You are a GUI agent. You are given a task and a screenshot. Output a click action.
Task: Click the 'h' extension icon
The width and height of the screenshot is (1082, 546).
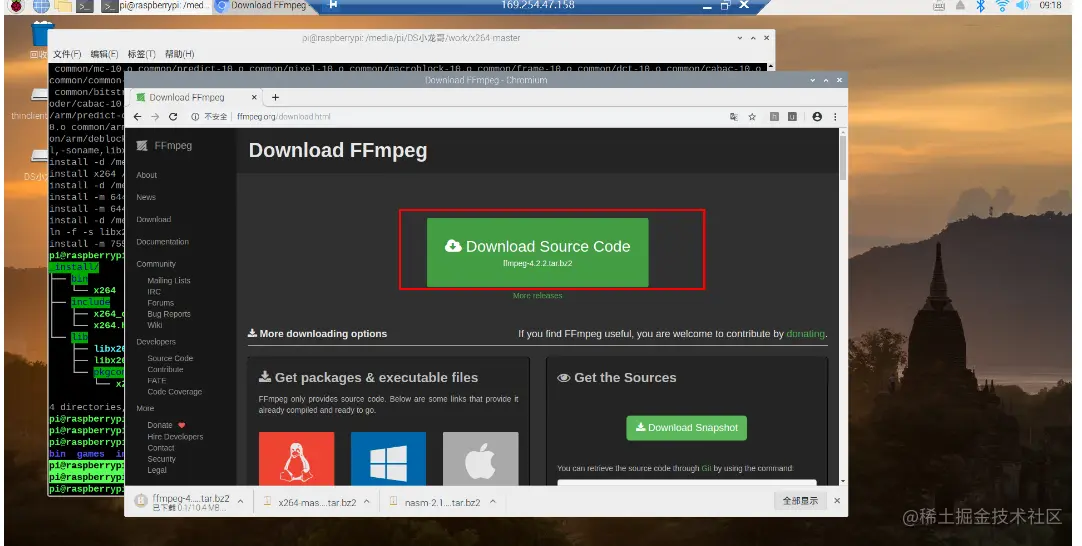click(774, 117)
